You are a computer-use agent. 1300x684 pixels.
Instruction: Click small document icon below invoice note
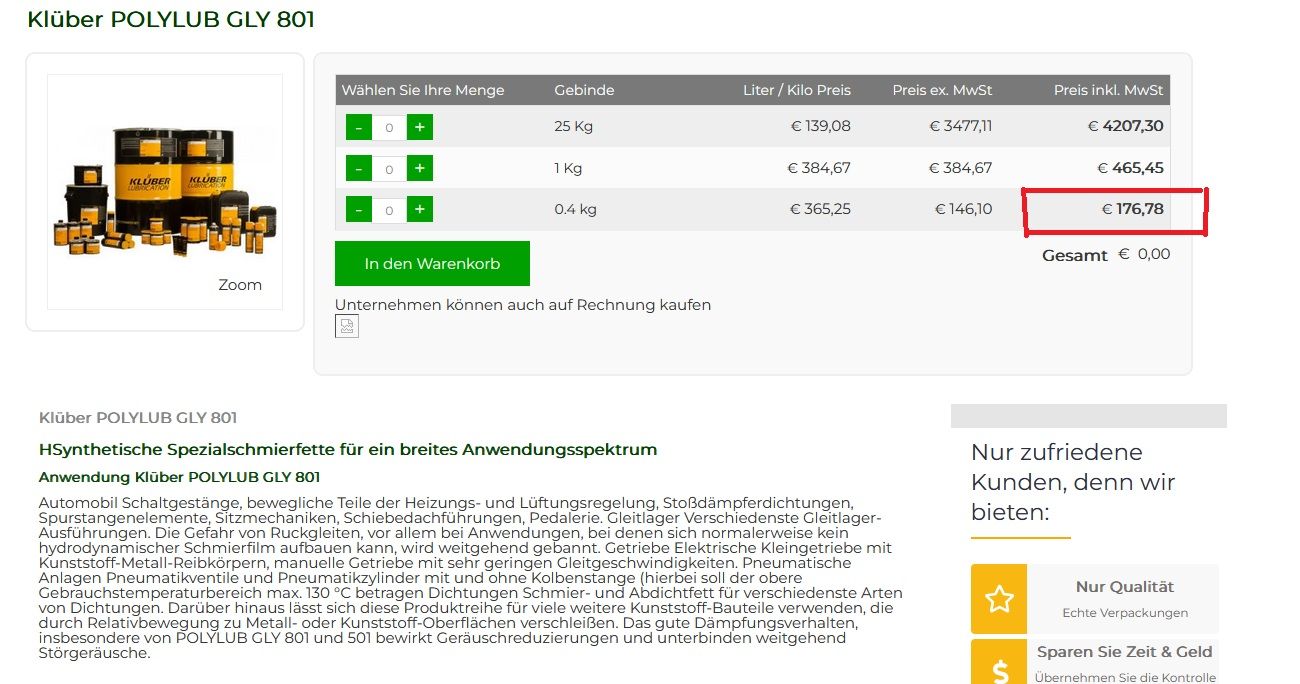coord(346,326)
